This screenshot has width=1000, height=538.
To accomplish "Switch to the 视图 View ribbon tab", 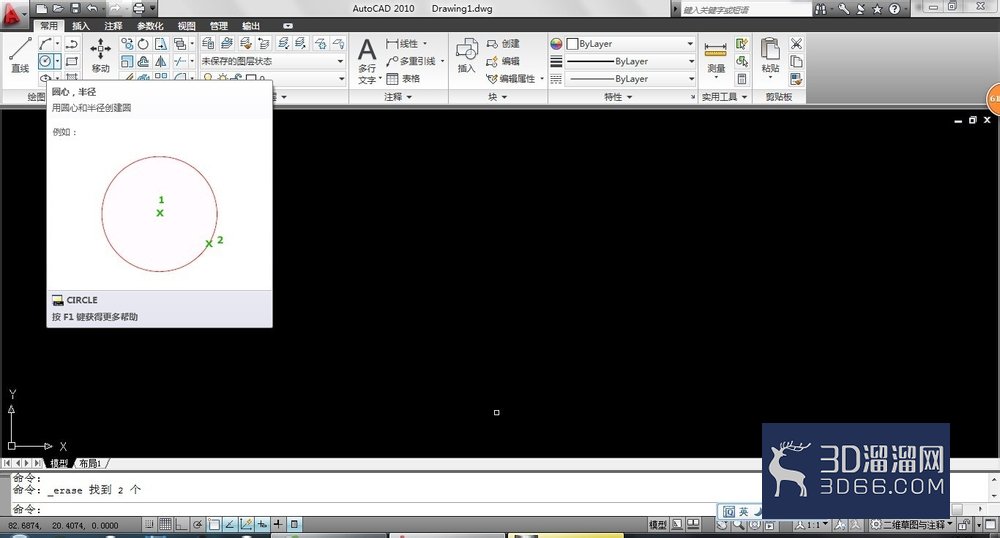I will [x=186, y=25].
